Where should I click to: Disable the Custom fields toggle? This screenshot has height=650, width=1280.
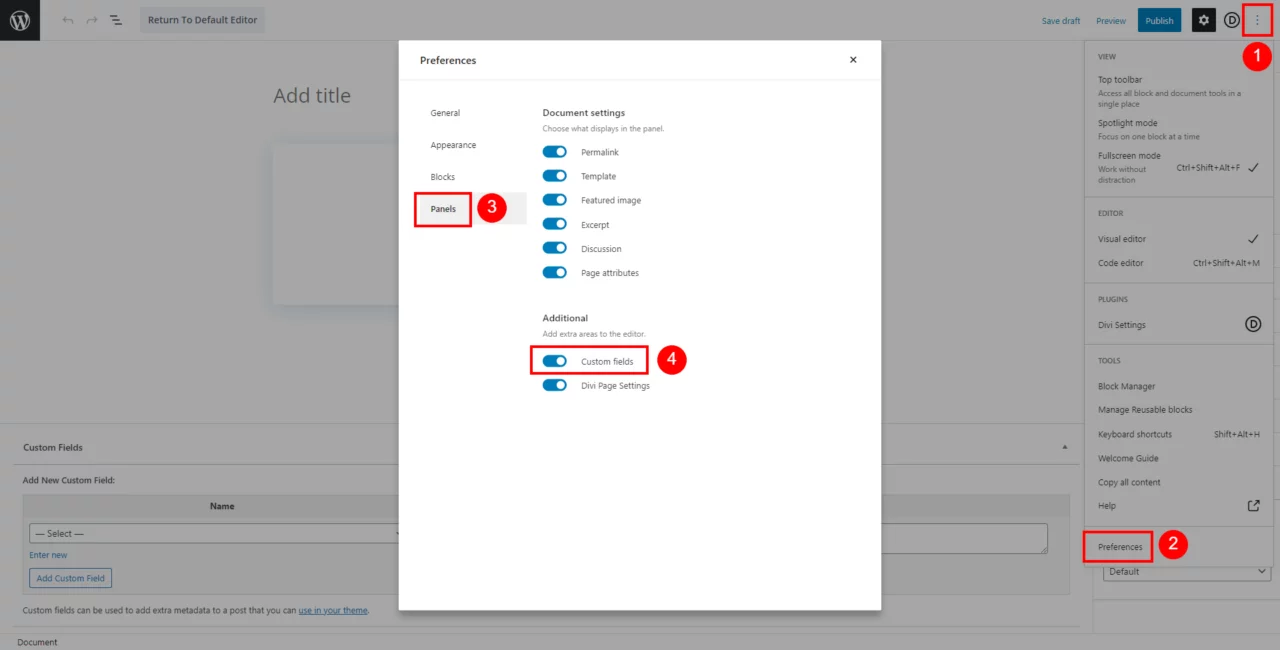click(554, 360)
